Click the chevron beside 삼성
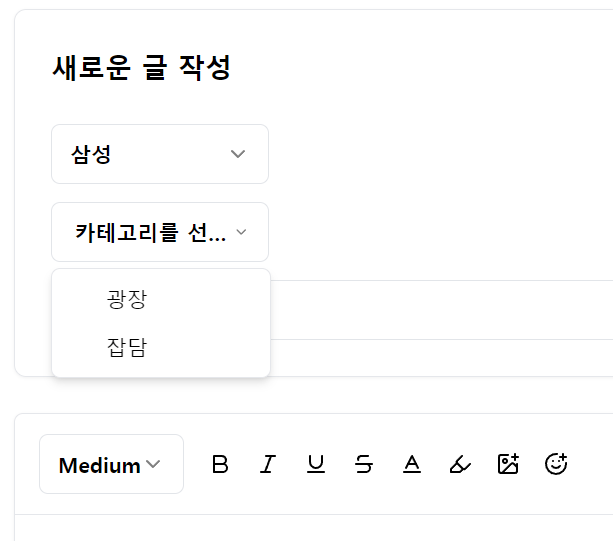Screen dimensions: 613x541 click(x=238, y=154)
